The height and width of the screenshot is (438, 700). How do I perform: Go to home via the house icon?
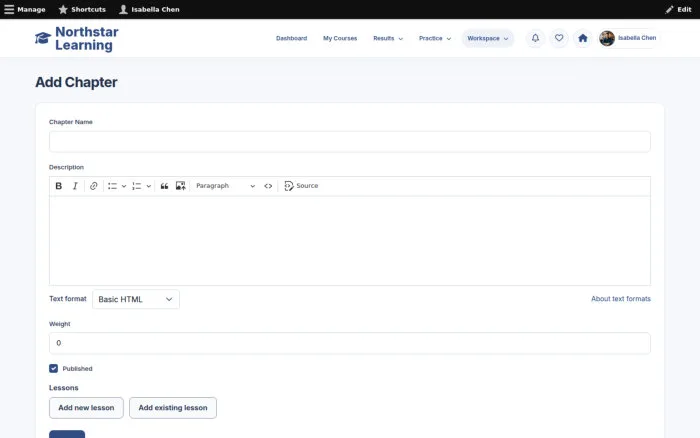pyautogui.click(x=583, y=38)
